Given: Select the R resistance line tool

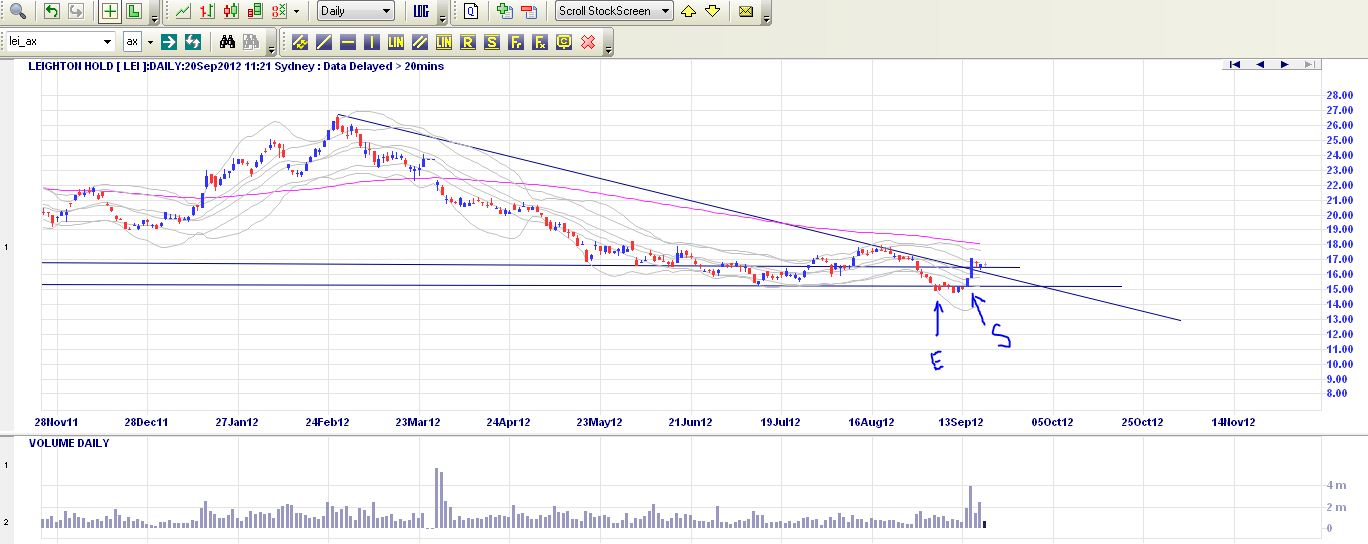Looking at the screenshot, I should [x=468, y=41].
